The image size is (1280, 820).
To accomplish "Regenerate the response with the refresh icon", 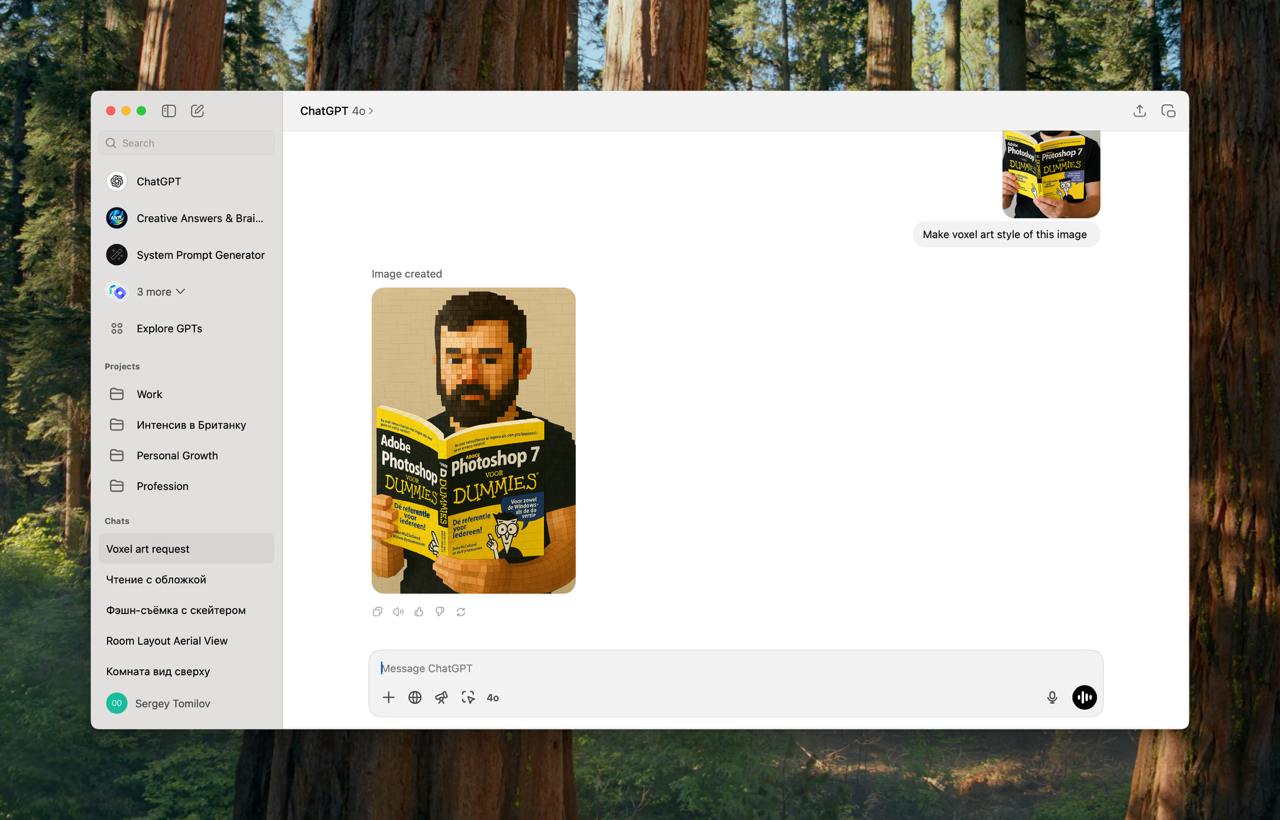I will pos(461,612).
